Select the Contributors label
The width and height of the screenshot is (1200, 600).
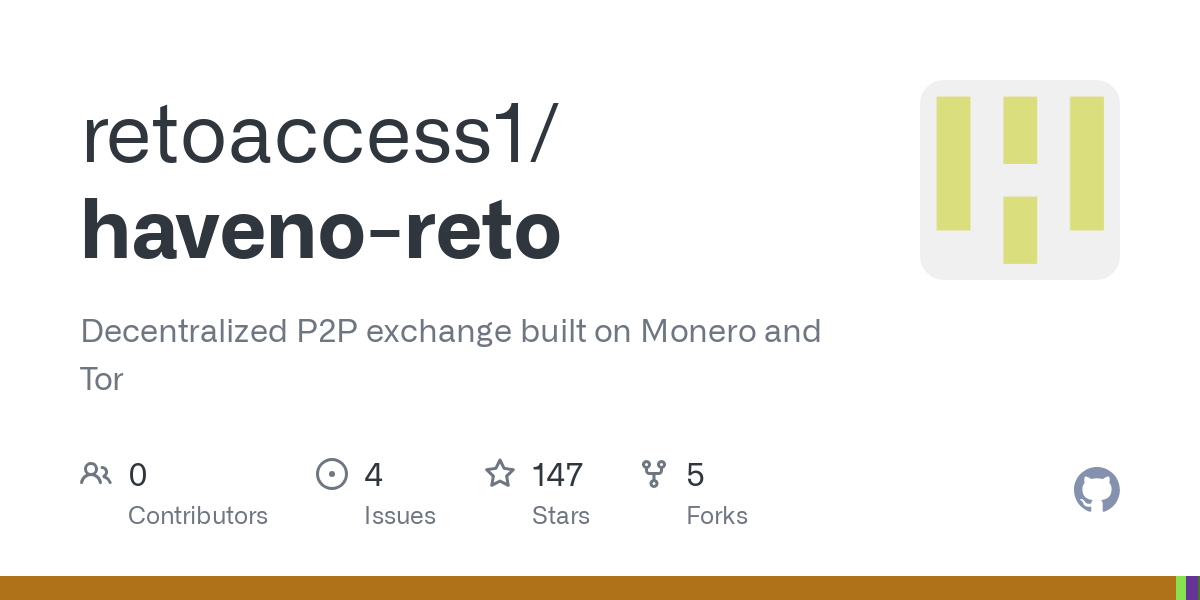point(198,516)
